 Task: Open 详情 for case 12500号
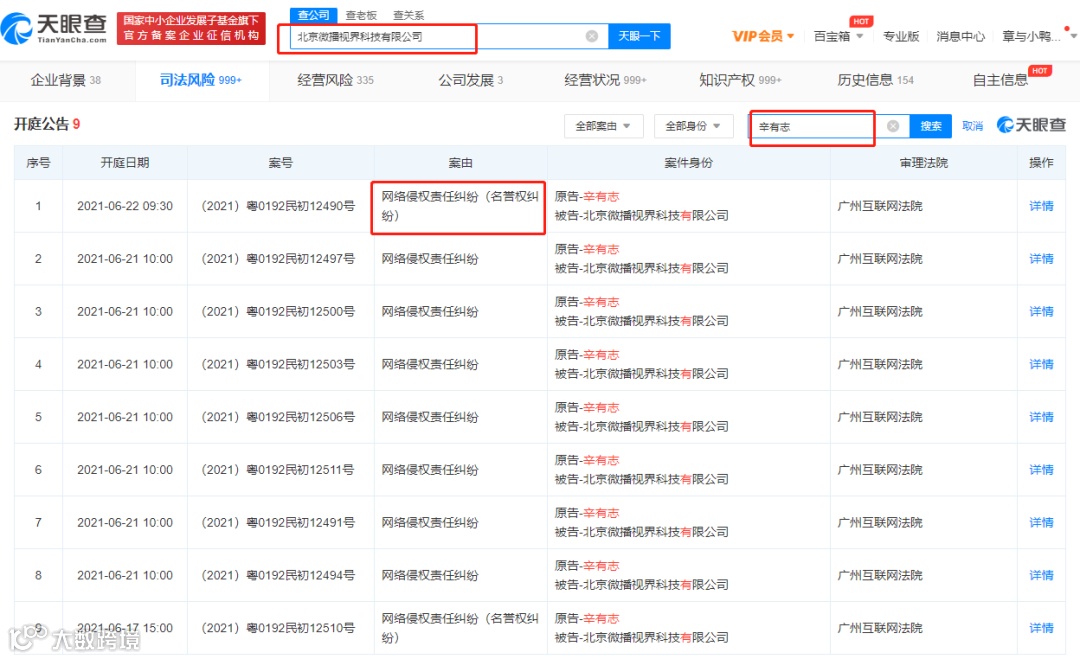1041,311
